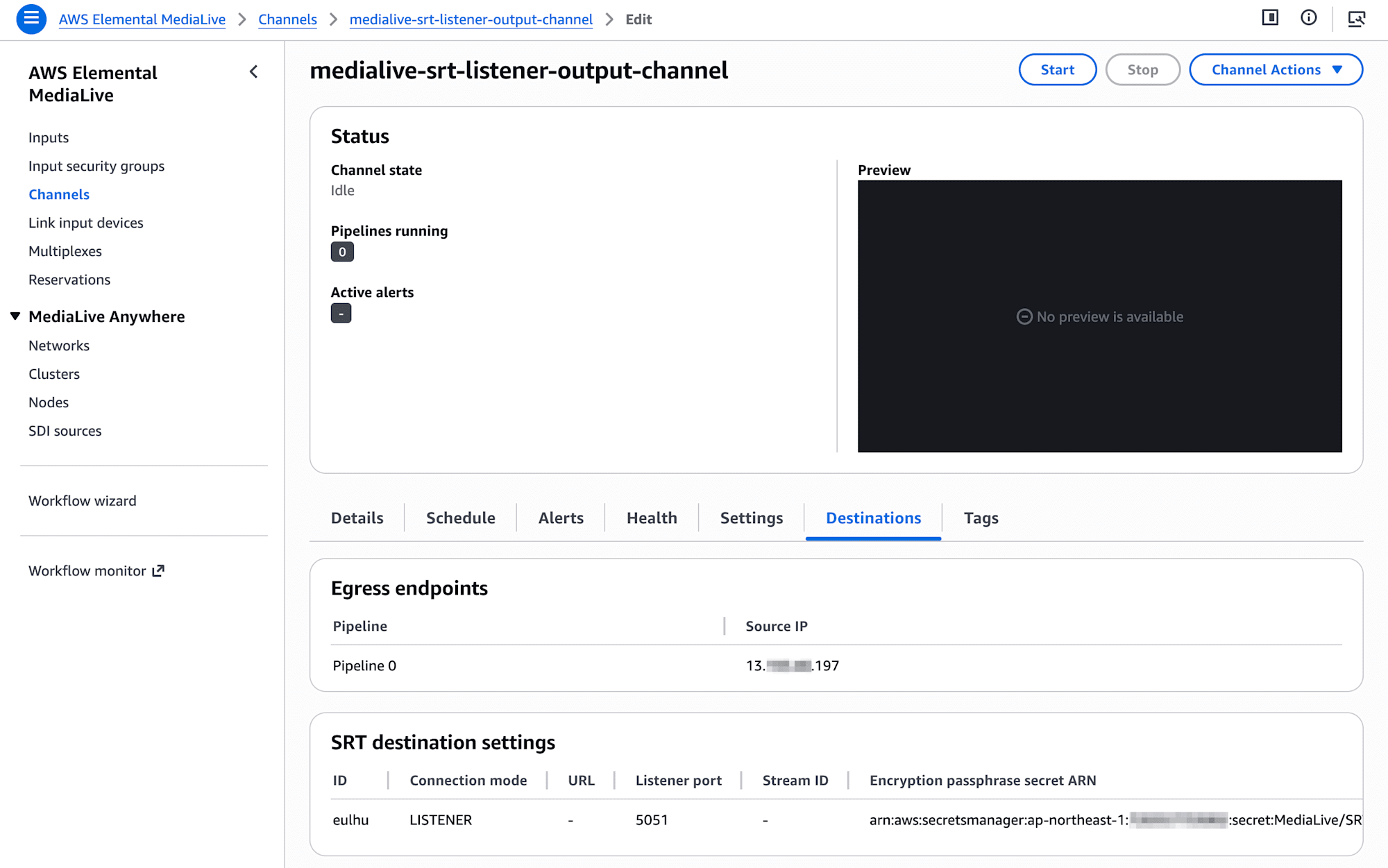Click the Source IP column header
The height and width of the screenshot is (868, 1388).
pos(777,626)
